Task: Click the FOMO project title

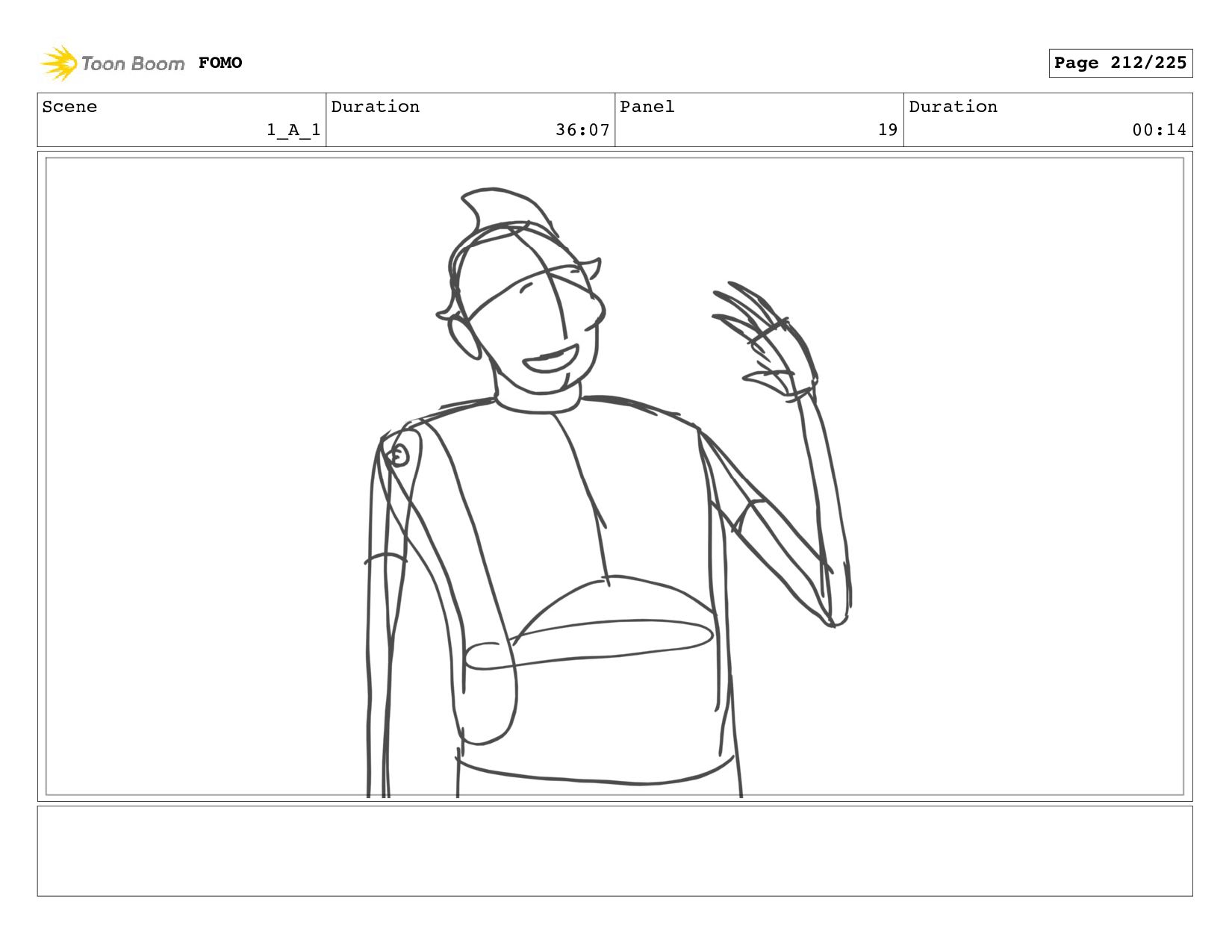Action: click(x=220, y=63)
